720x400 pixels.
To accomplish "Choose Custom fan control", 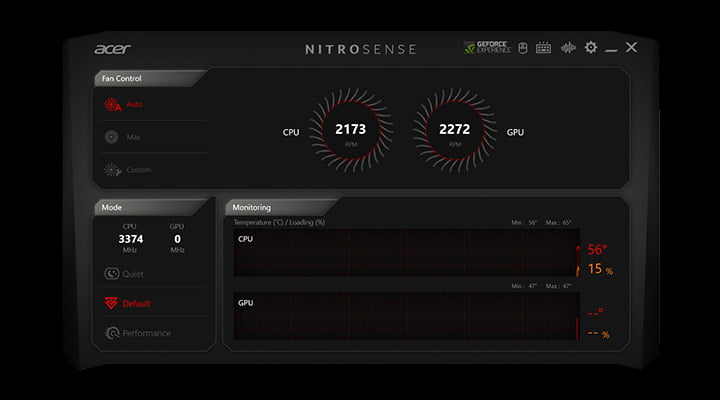I will [x=128, y=170].
